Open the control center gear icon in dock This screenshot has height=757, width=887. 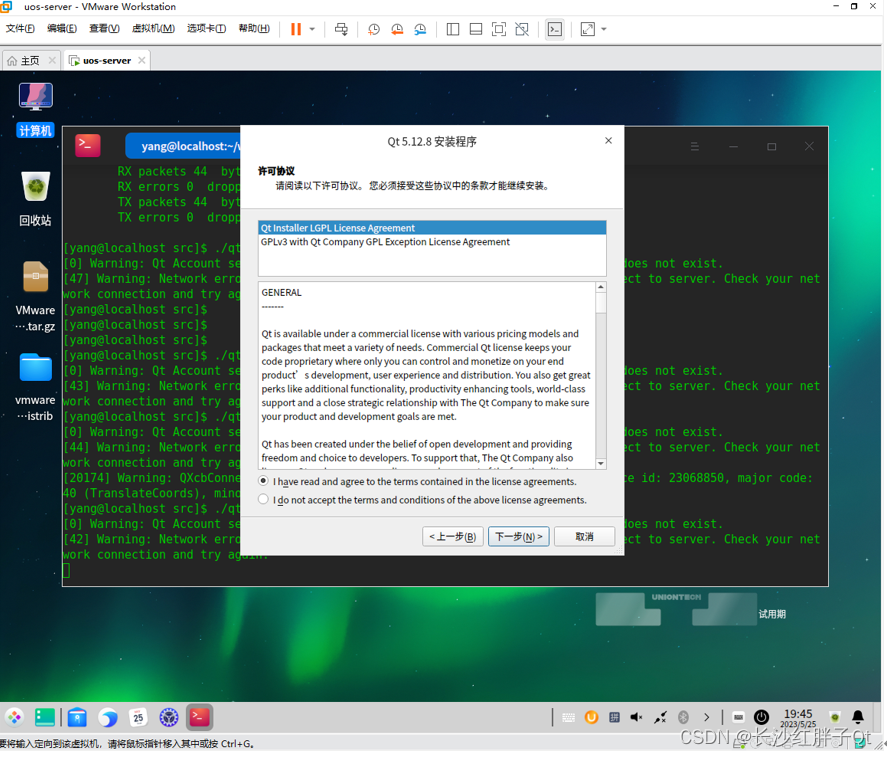pos(169,717)
